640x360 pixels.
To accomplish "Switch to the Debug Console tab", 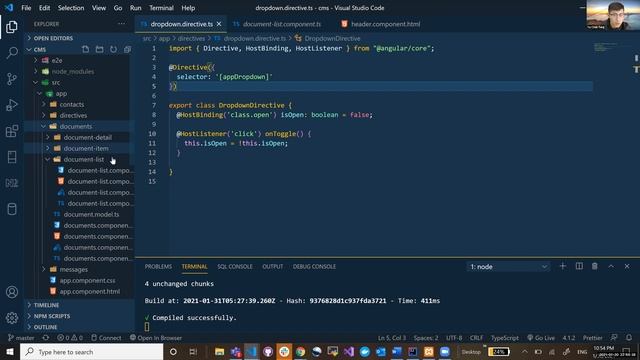I will coord(314,266).
